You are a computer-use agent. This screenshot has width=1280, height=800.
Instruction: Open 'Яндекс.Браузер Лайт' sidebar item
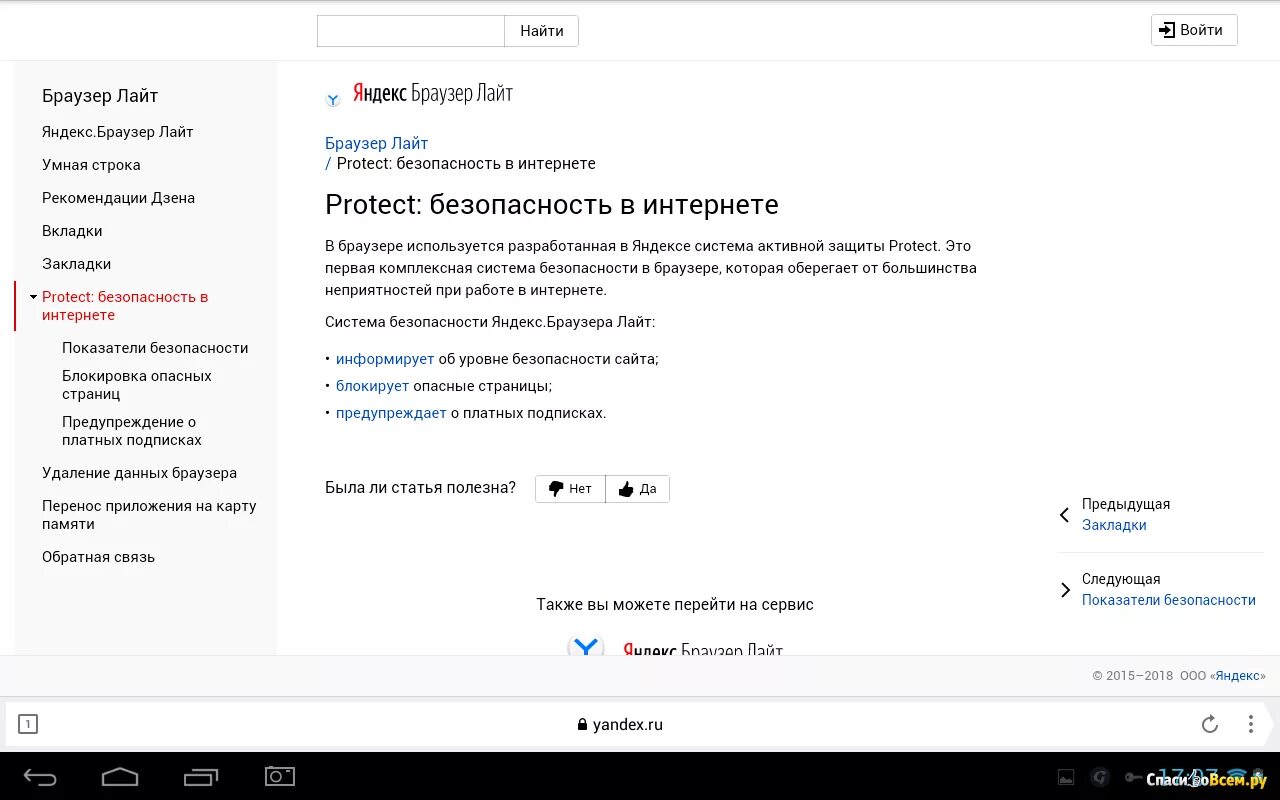pyautogui.click(x=118, y=132)
